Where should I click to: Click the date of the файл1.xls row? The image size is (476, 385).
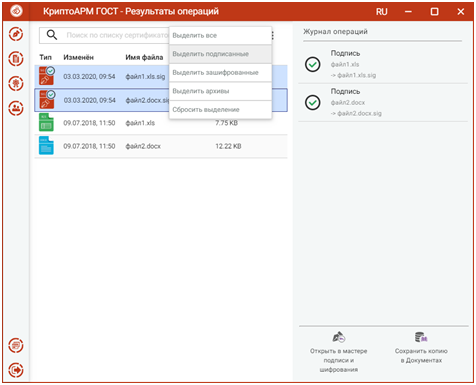coord(89,123)
